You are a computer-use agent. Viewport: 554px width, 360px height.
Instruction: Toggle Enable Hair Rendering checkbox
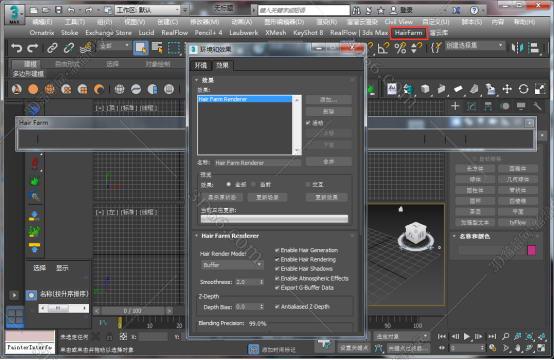tap(277, 259)
